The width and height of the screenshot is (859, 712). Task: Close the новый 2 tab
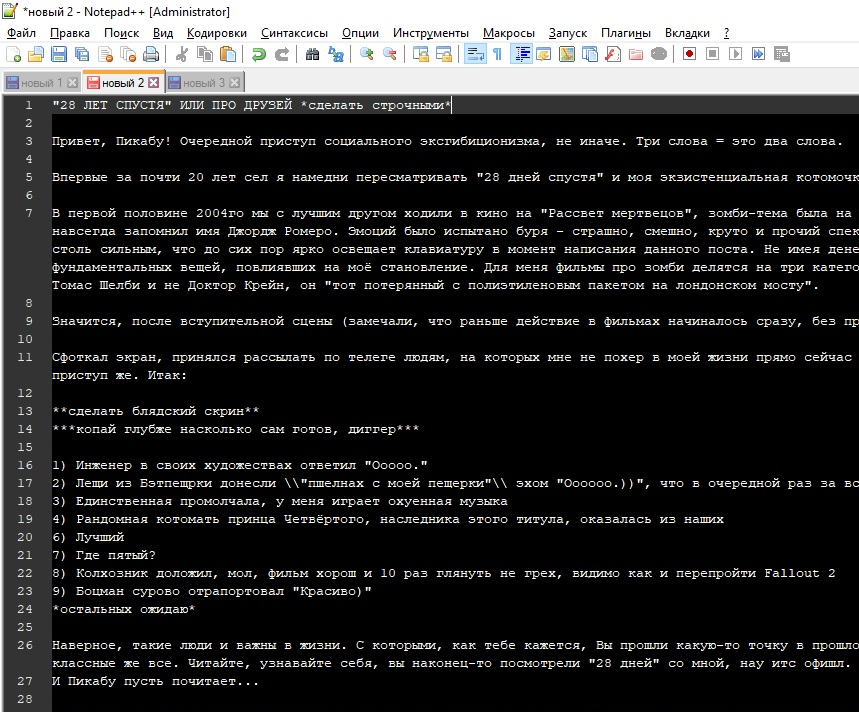[154, 83]
